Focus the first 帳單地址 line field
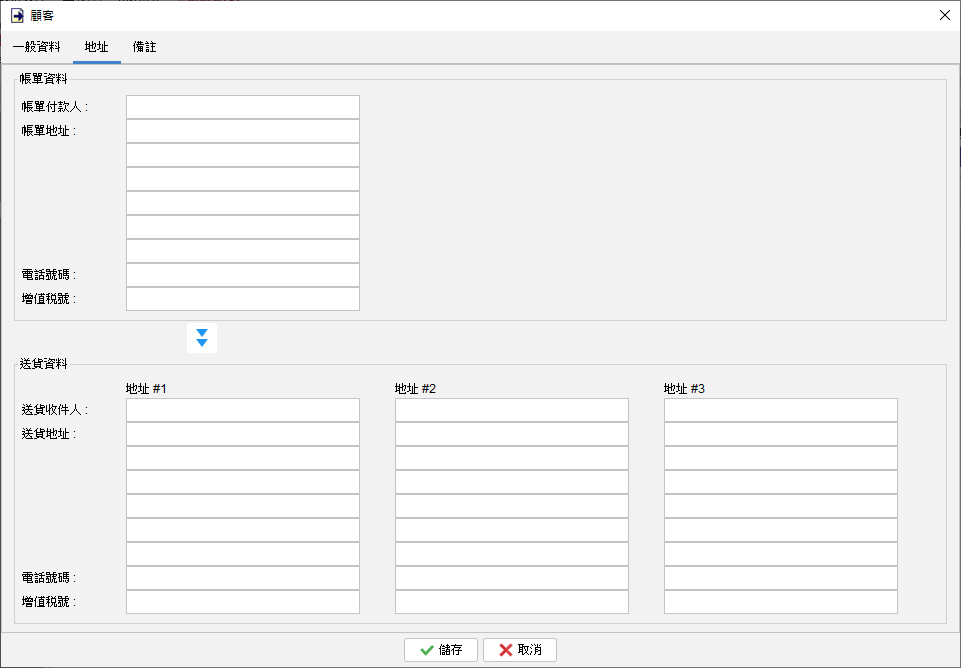961x668 pixels. (x=243, y=131)
